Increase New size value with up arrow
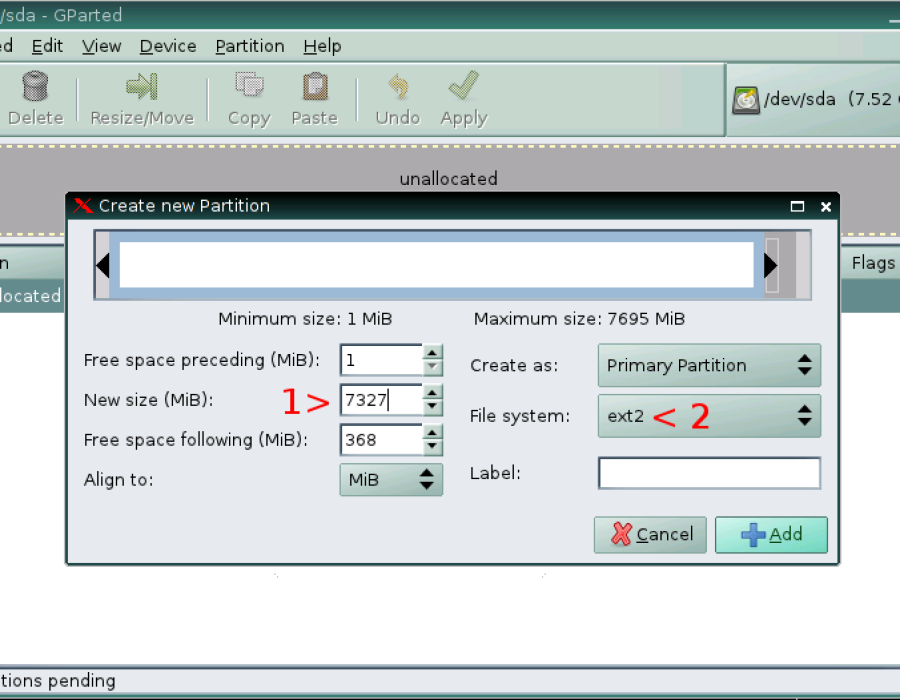The width and height of the screenshot is (900, 700). pos(432,392)
